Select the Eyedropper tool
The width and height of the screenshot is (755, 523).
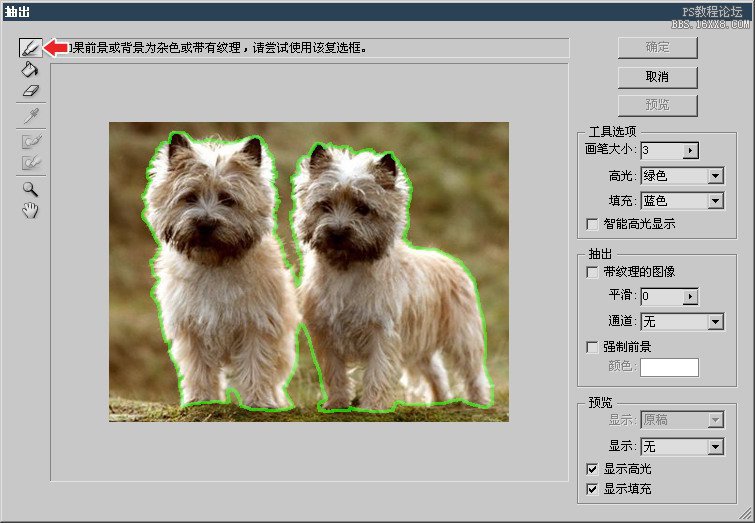(31, 116)
